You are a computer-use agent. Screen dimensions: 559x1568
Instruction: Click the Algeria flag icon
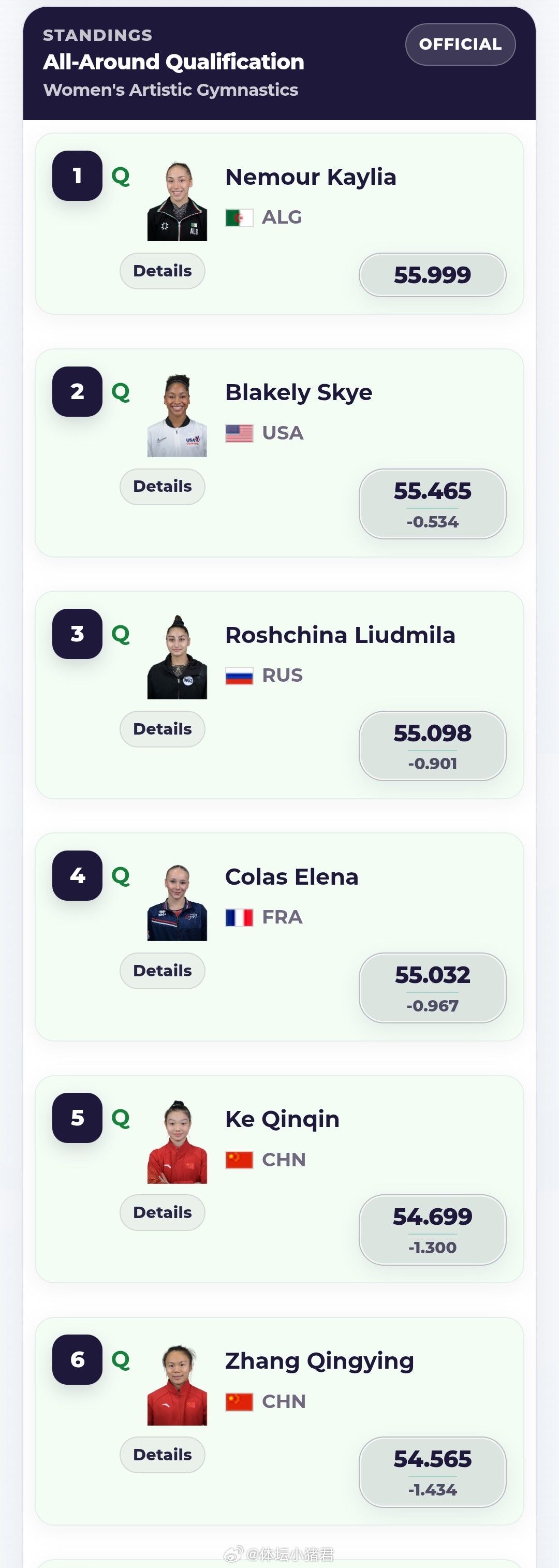(239, 217)
